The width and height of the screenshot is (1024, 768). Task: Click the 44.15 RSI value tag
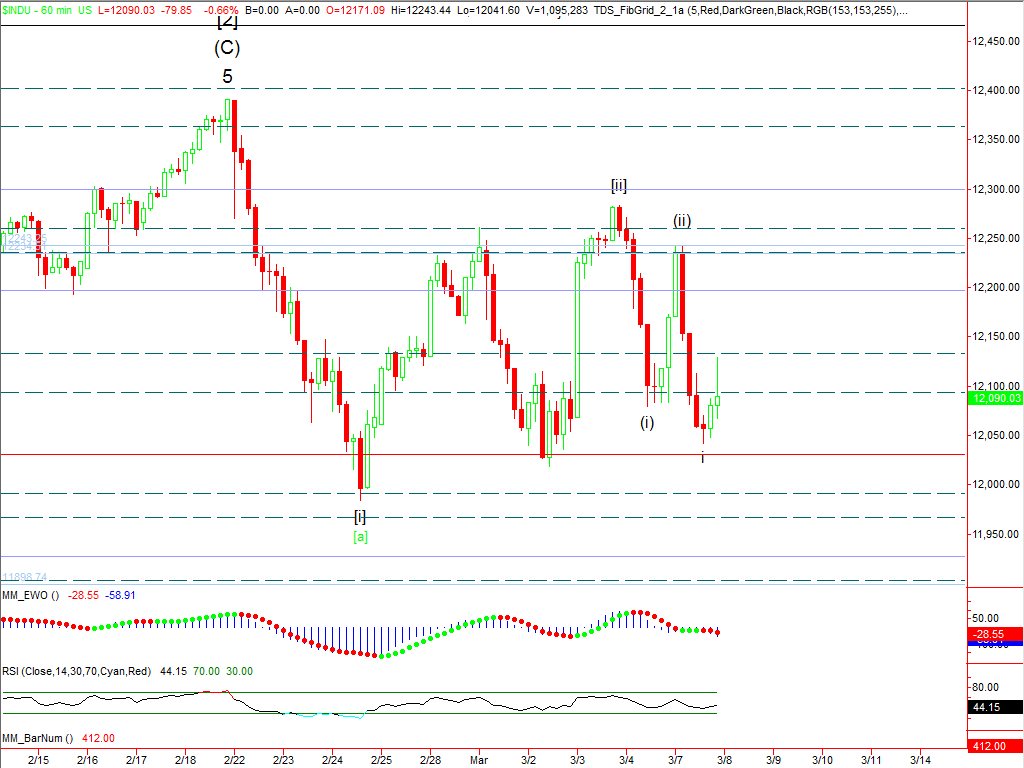[x=986, y=708]
